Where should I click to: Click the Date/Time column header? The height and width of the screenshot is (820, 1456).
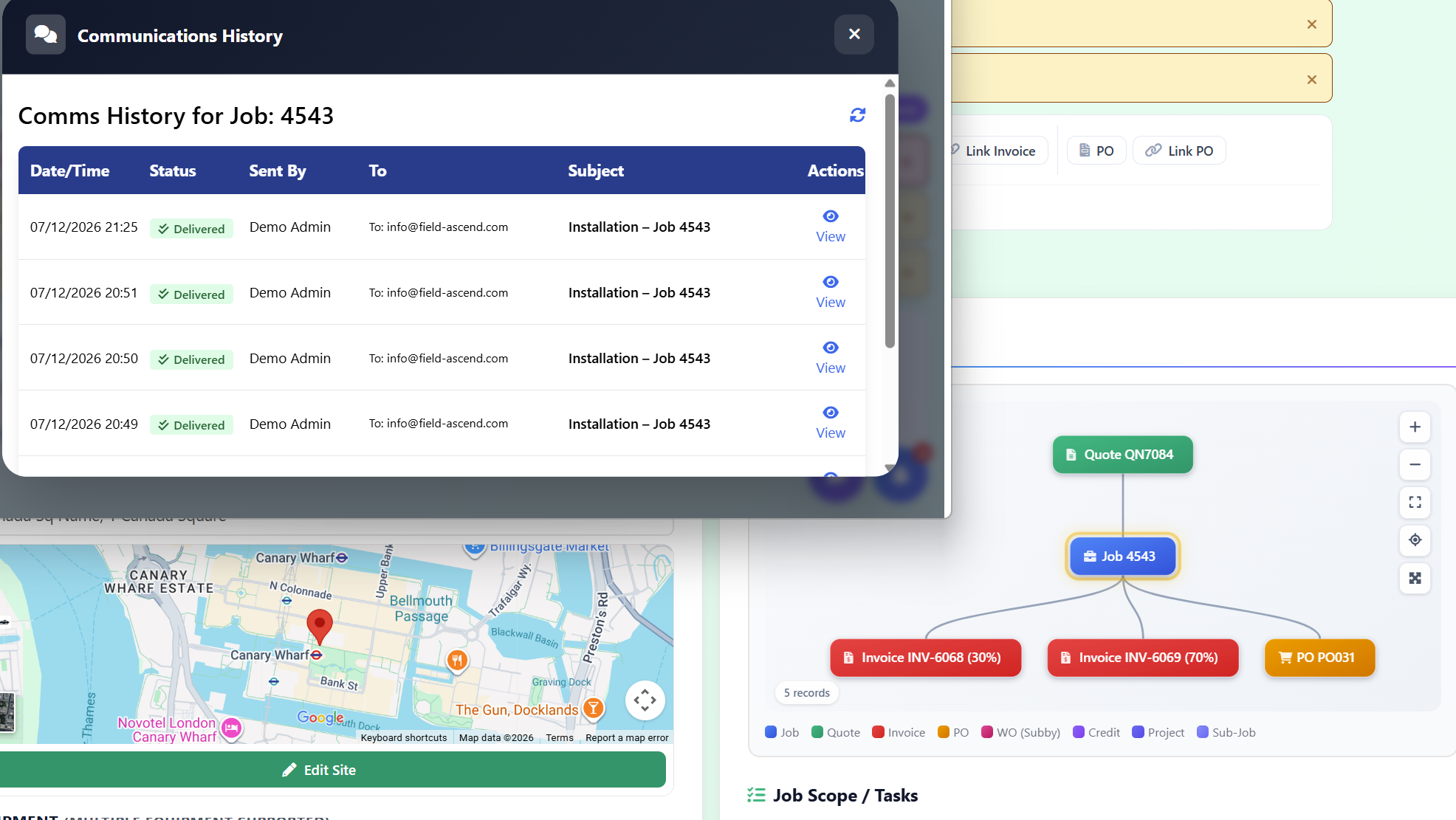(x=69, y=170)
